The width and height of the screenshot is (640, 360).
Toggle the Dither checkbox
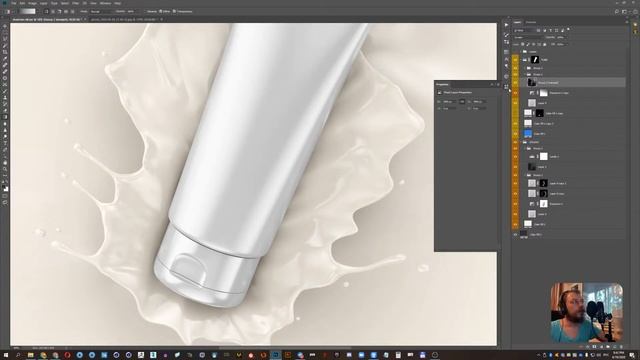(x=160, y=11)
